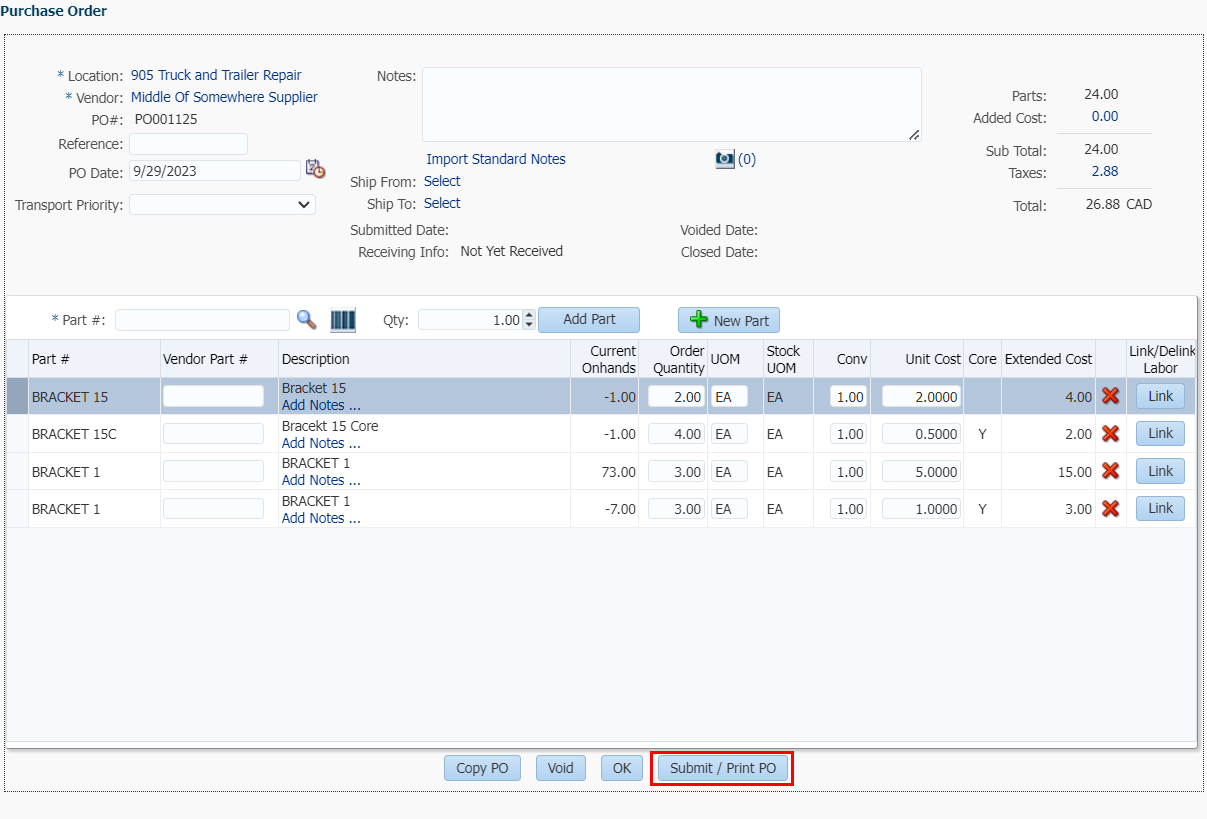
Task: Delete the BRACKET 1 row costing 15.00
Action: pyautogui.click(x=1110, y=471)
